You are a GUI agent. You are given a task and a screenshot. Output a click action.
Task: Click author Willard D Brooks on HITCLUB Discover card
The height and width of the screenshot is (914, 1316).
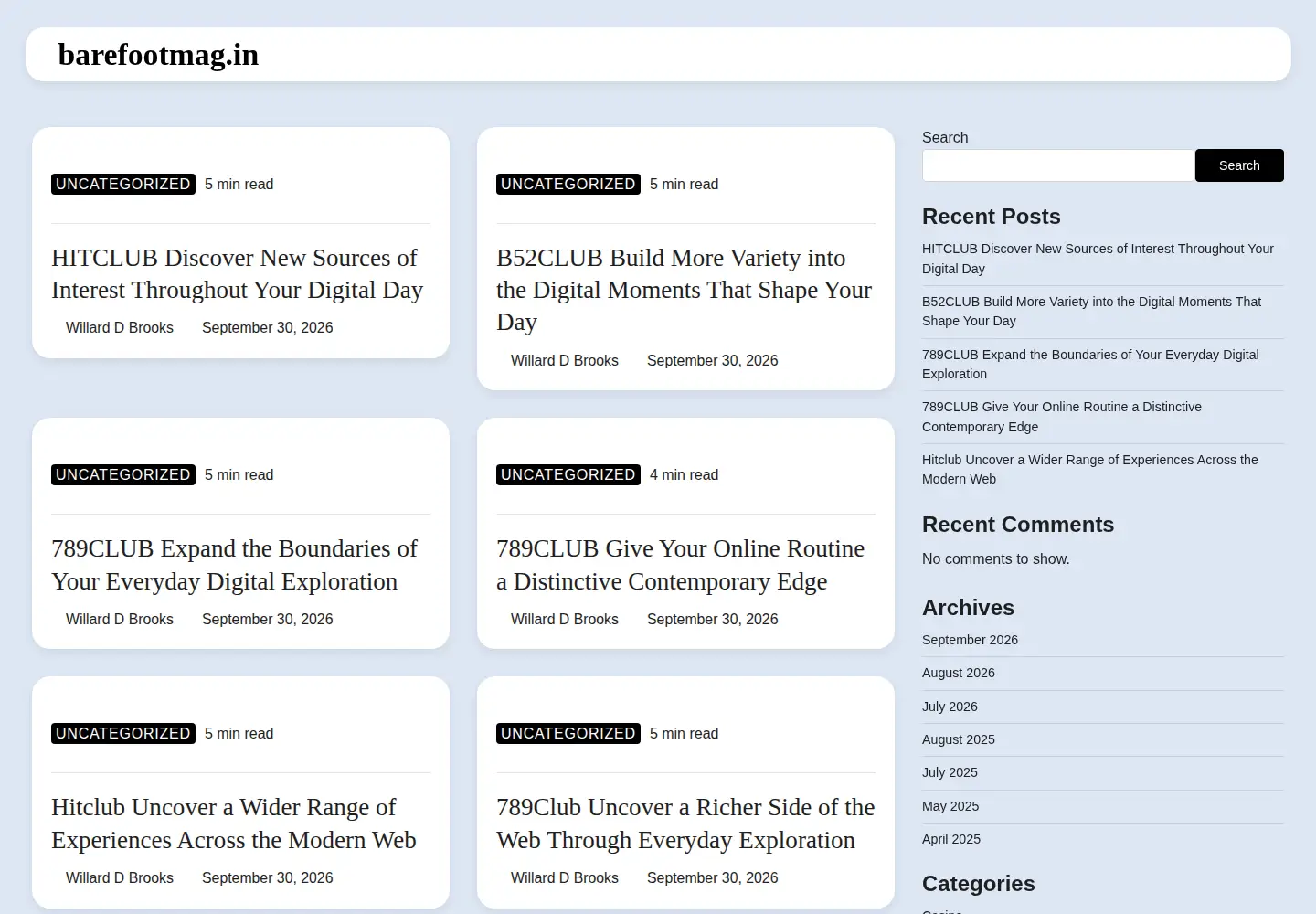point(120,327)
